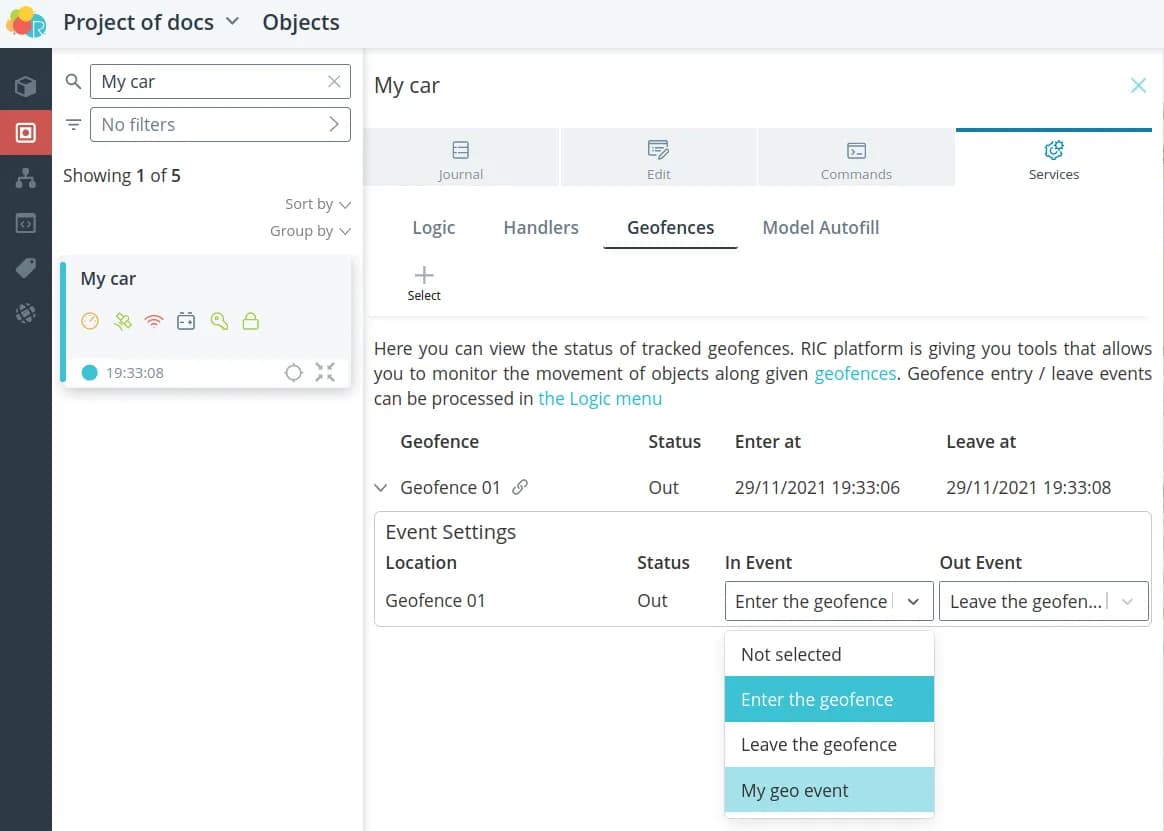Screen dimensions: 1164x831
Task: Click the geofences hyperlink in description
Action: 855,374
